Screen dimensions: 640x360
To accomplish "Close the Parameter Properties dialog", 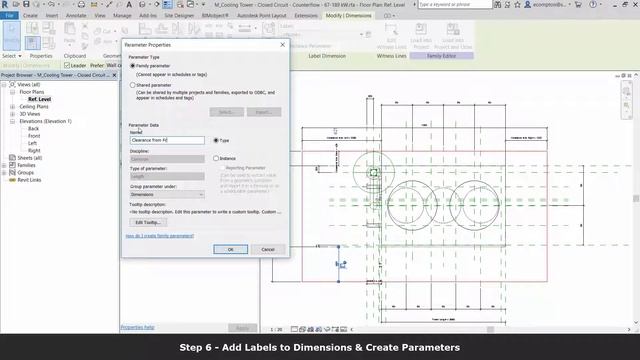I will 282,44.
